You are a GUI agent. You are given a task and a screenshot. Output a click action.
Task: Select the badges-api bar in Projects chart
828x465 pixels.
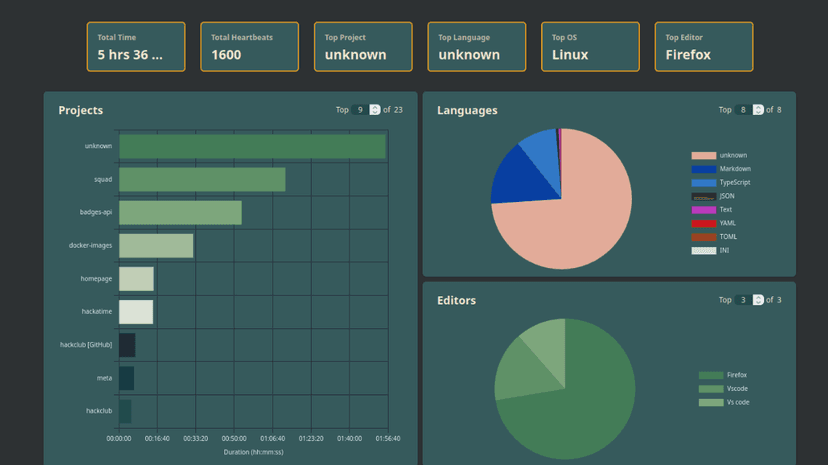(x=180, y=213)
